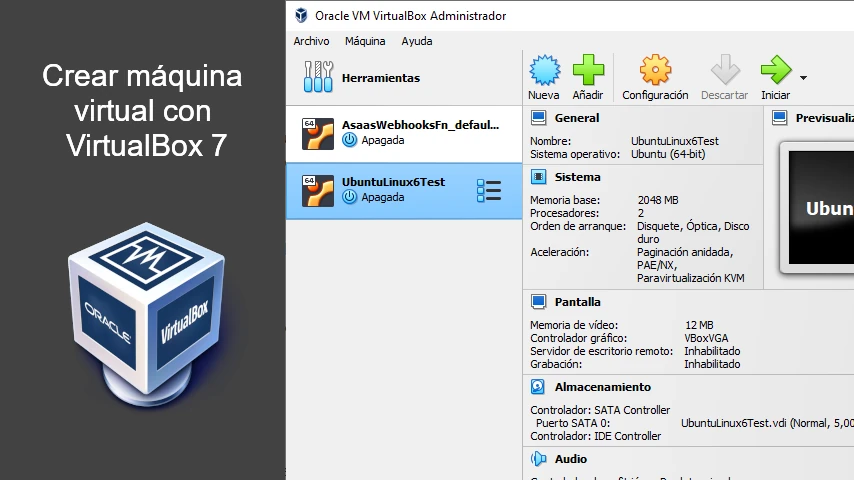Click the Añadir green plus icon
The height and width of the screenshot is (480, 854).
588,70
